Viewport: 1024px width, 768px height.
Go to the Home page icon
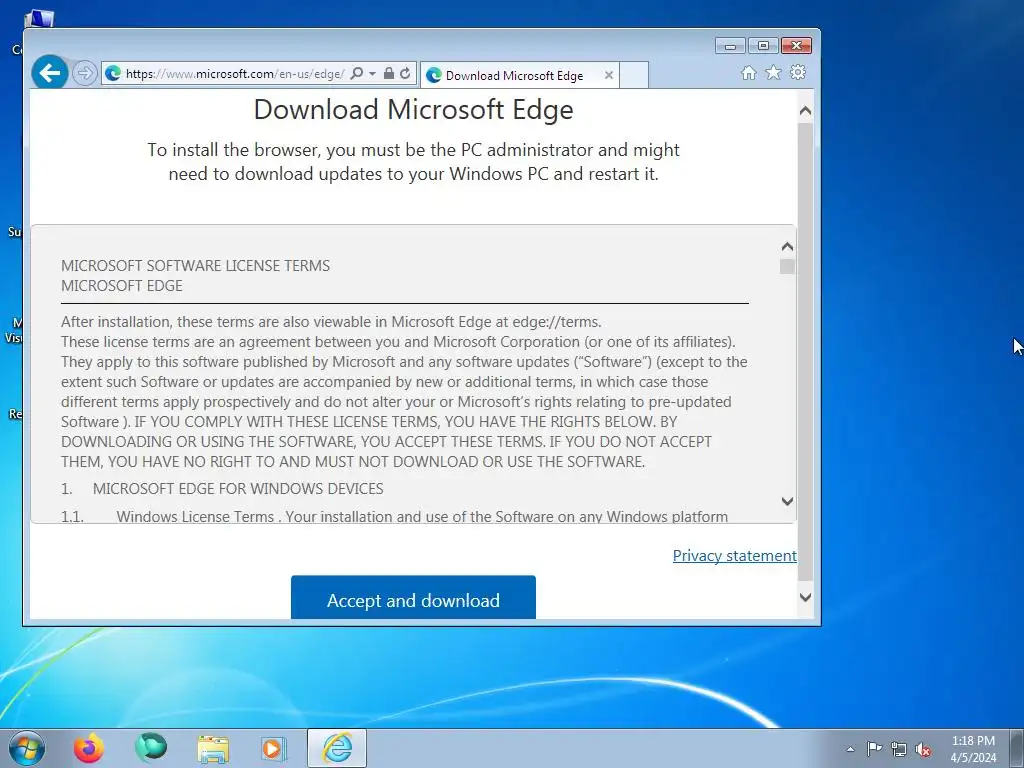[748, 72]
